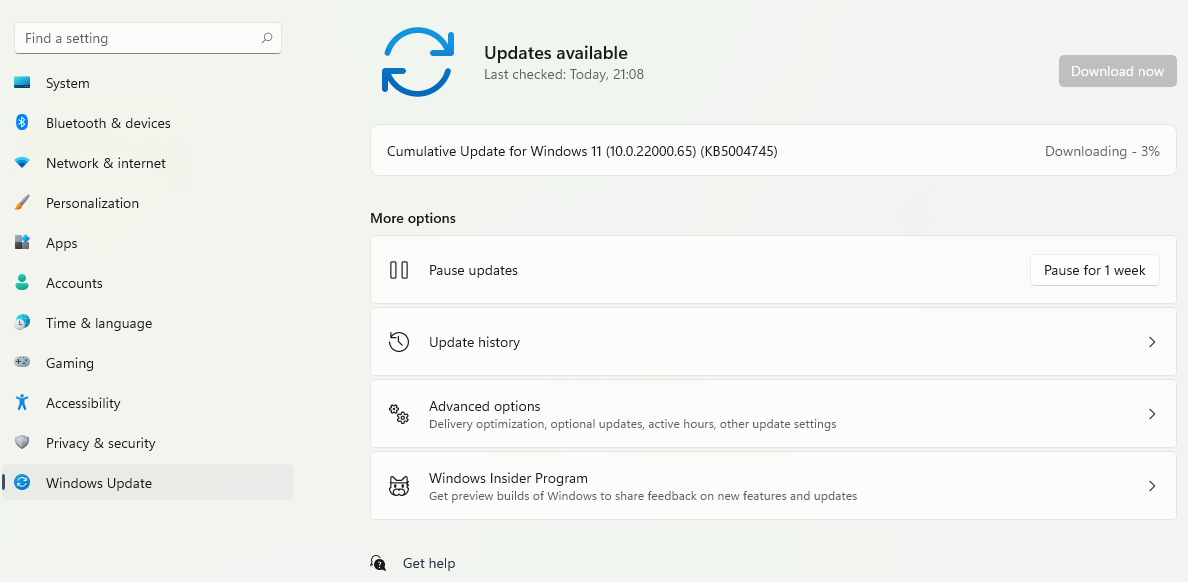Focus the Find a setting search box
The height and width of the screenshot is (582, 1188).
[x=148, y=38]
